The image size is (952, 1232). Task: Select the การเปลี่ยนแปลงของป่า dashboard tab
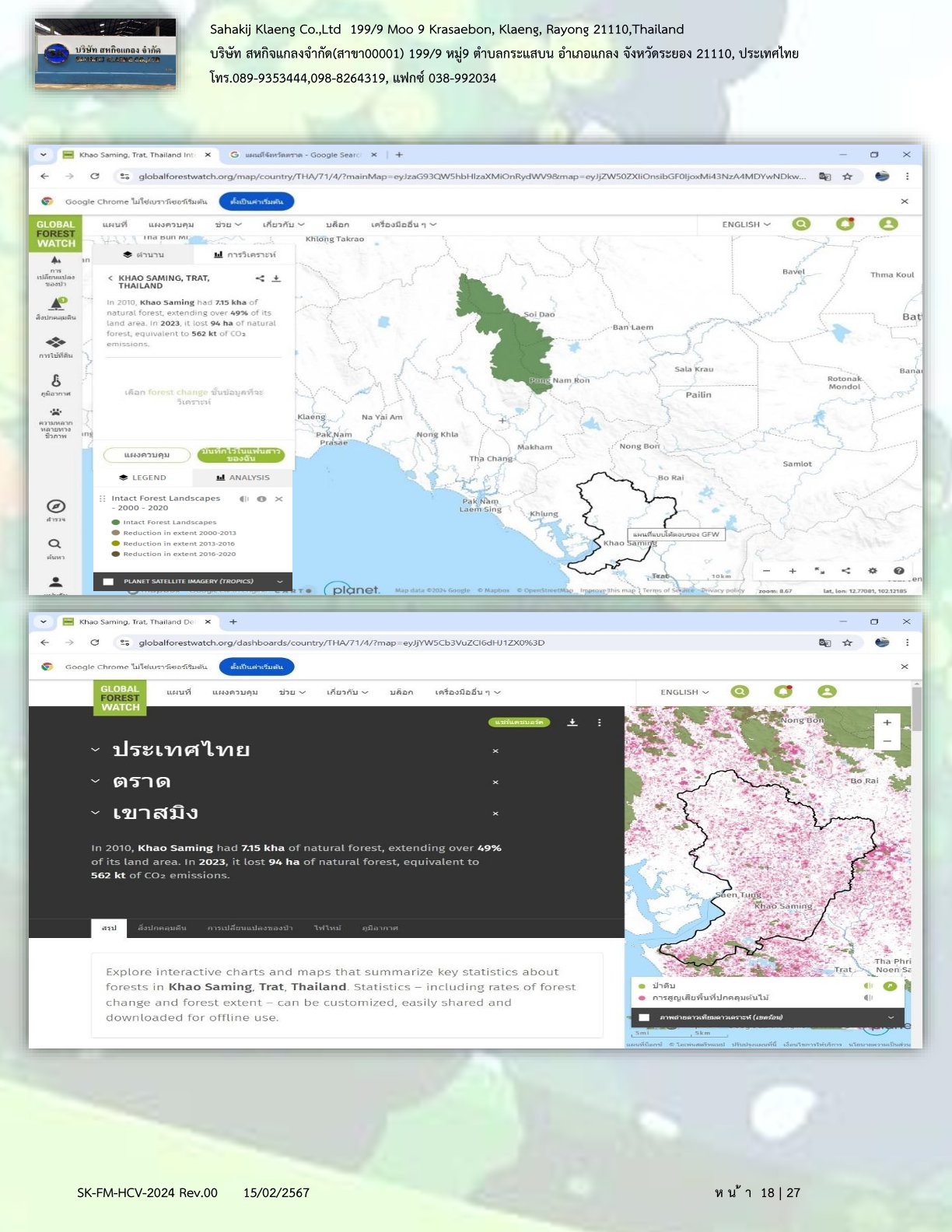click(x=250, y=928)
